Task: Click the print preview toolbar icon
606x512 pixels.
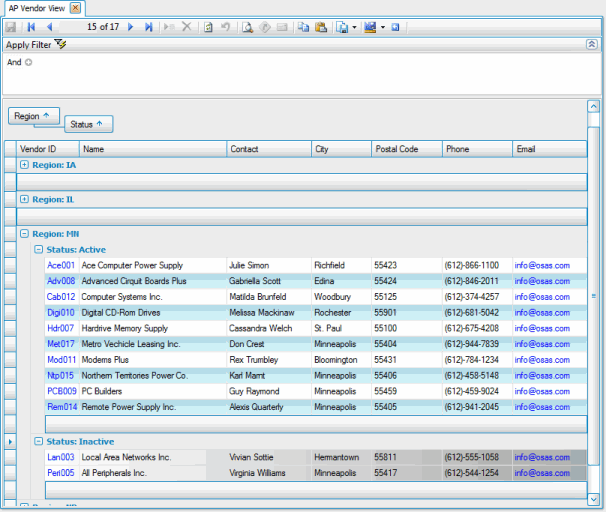Action: tap(248, 27)
